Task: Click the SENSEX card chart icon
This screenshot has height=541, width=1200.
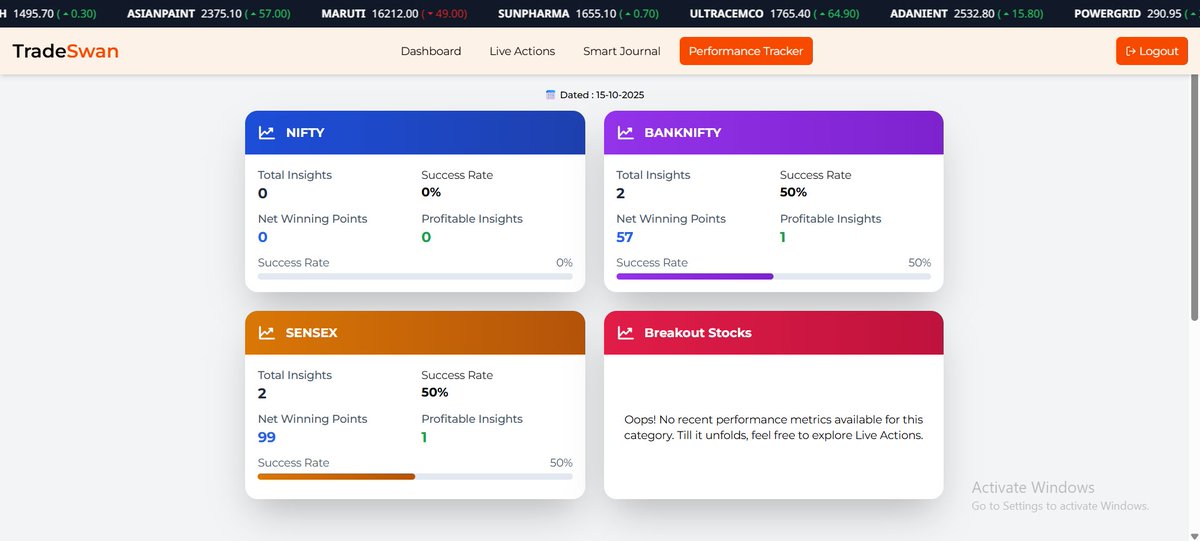Action: coord(267,332)
